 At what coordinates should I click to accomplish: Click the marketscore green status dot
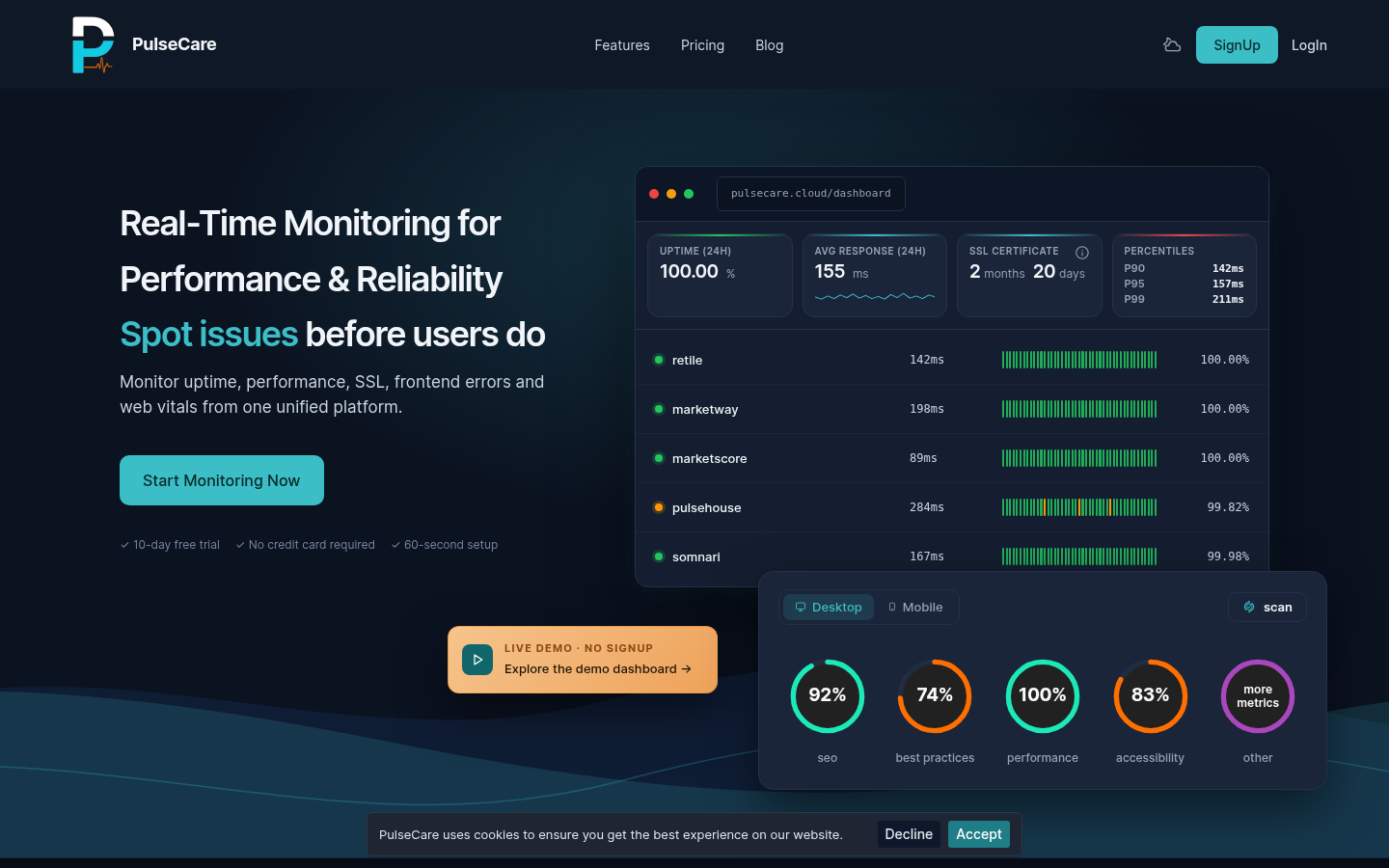tap(659, 458)
